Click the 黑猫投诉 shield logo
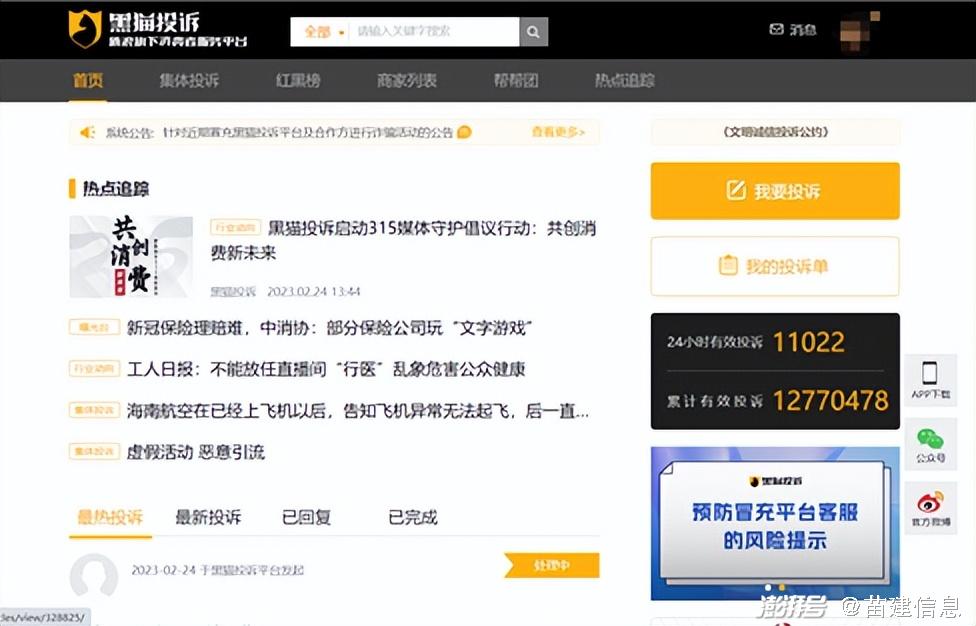Viewport: 976px width, 626px height. coord(85,29)
